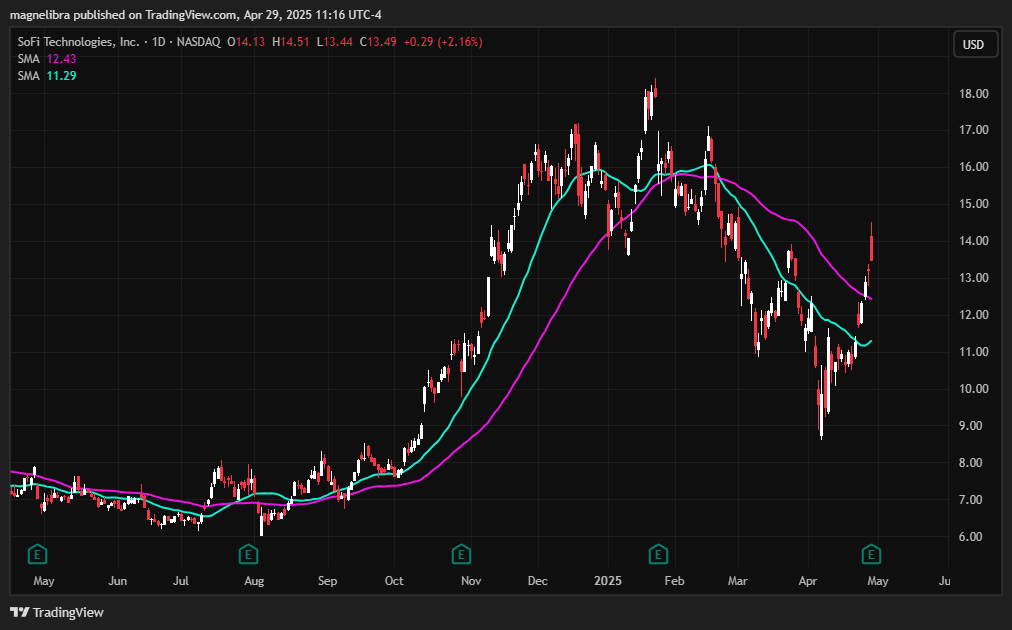Click the high price value H14.51
The height and width of the screenshot is (630, 1012).
tap(290, 42)
